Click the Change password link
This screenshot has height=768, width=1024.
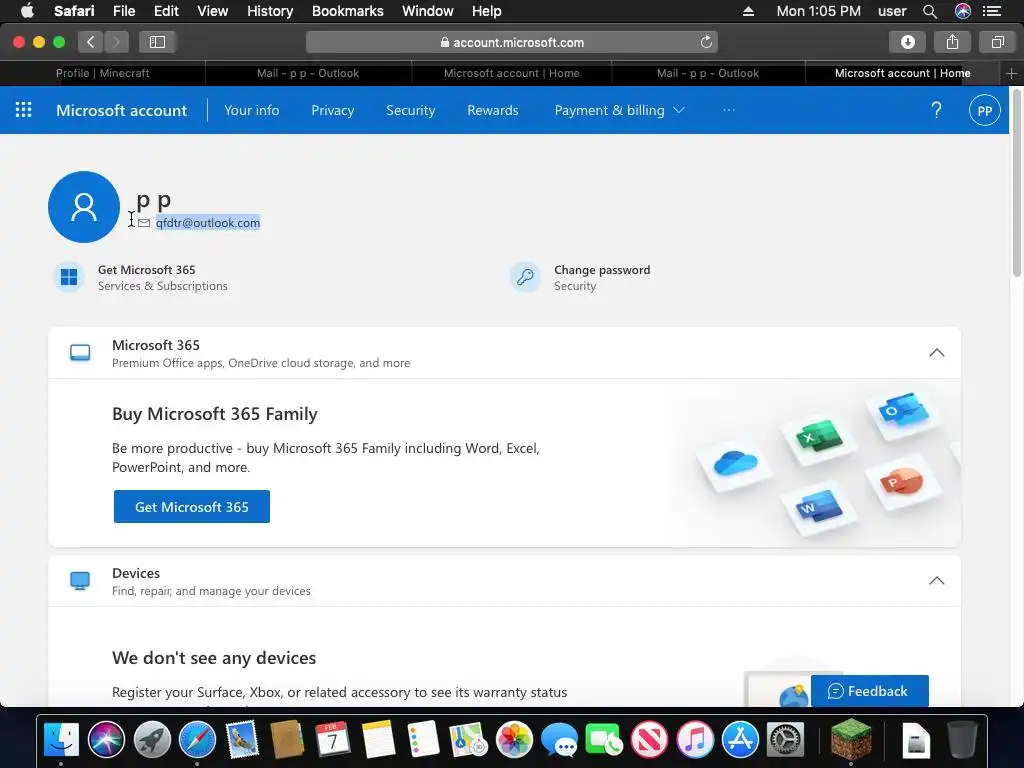tap(602, 270)
